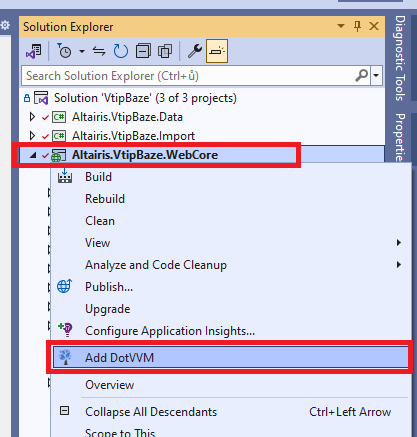Select the Altairis.VtipBaze.WebCore project
417x437 pixels.
click(x=145, y=155)
